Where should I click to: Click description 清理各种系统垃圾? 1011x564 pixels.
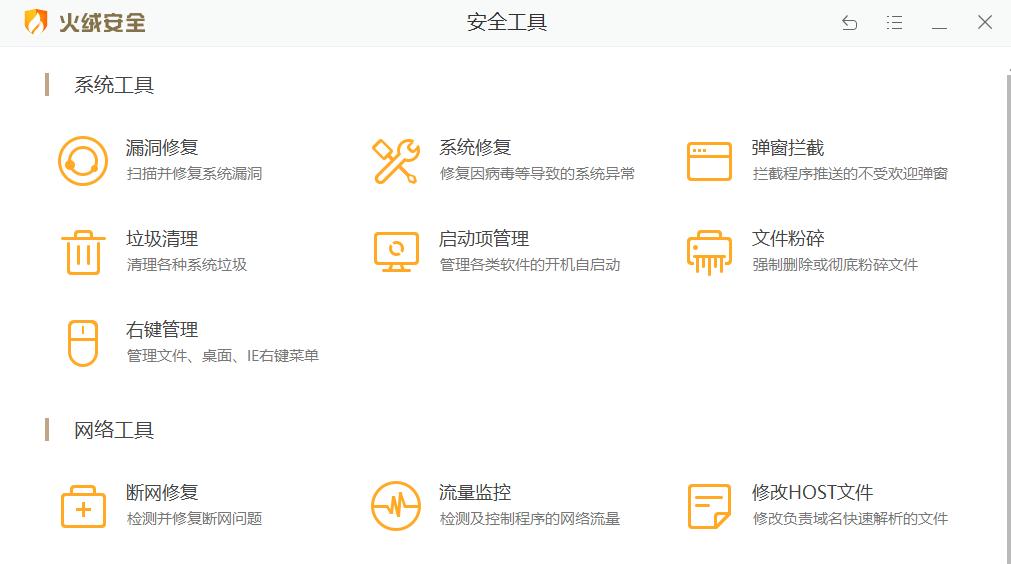click(187, 265)
